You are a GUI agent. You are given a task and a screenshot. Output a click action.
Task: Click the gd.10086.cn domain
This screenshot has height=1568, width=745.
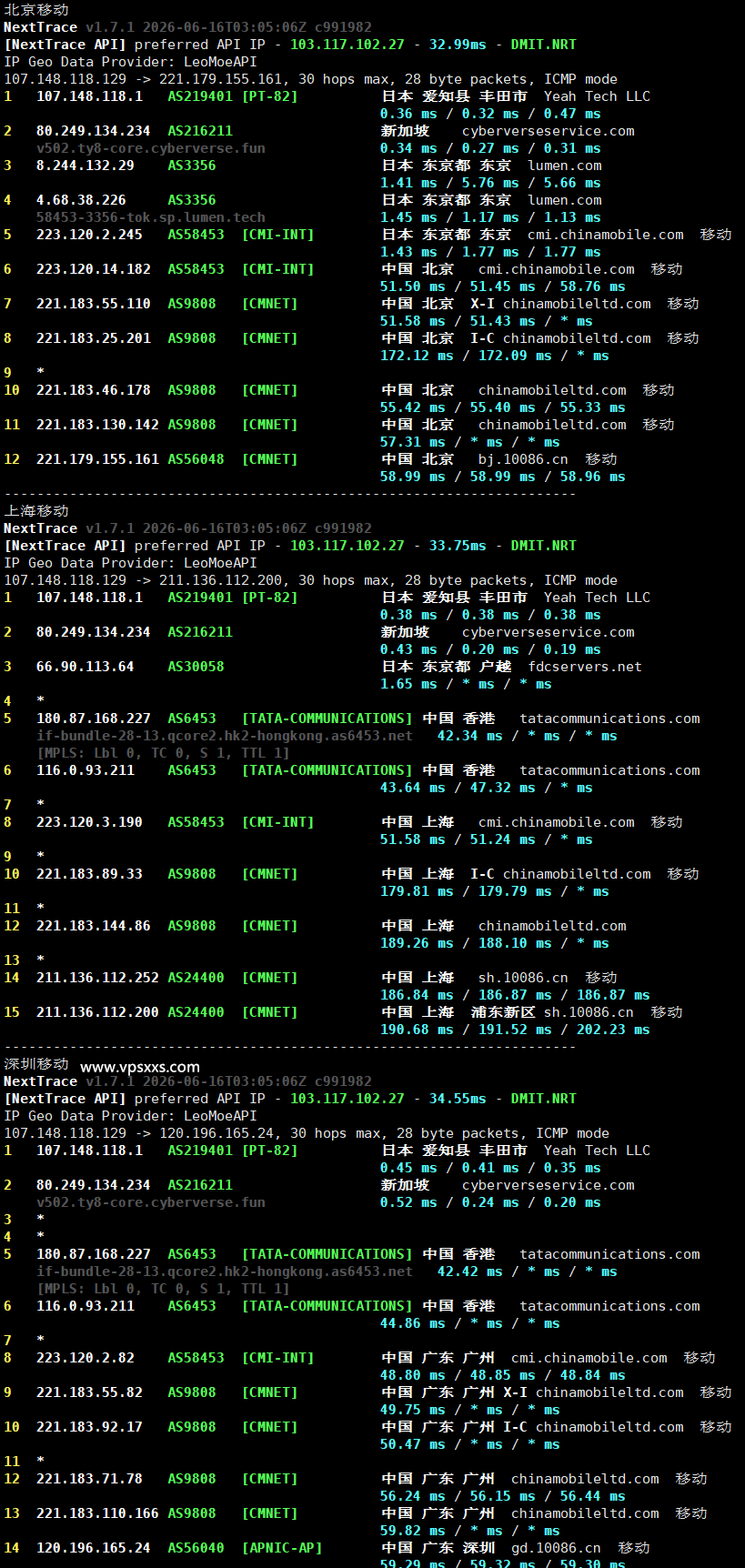[x=556, y=1548]
